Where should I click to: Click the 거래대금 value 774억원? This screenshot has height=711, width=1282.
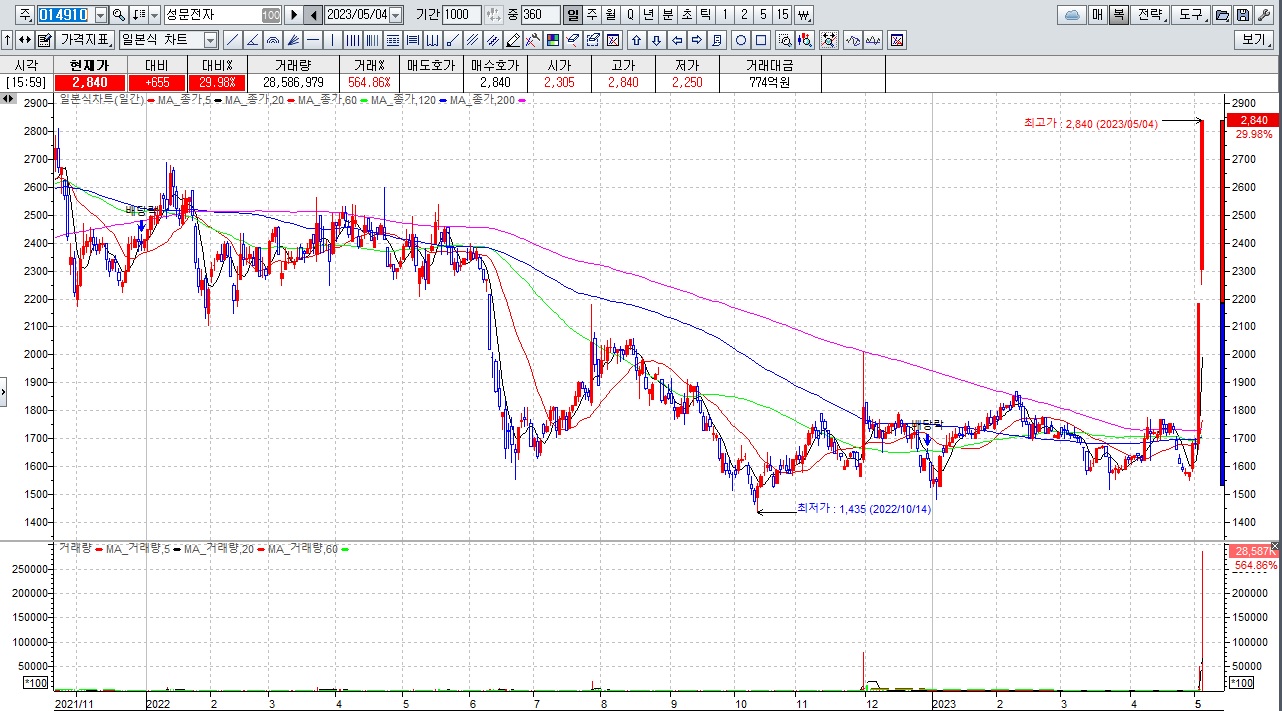[769, 82]
